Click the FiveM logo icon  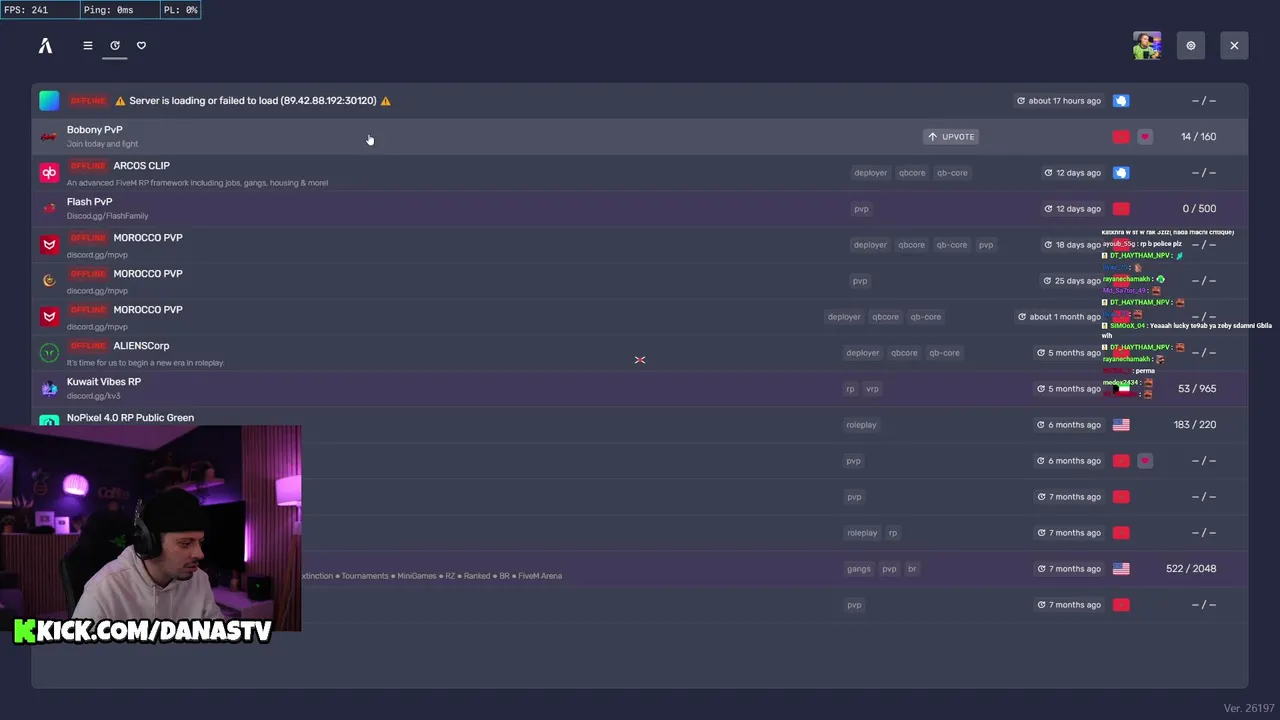[x=45, y=45]
